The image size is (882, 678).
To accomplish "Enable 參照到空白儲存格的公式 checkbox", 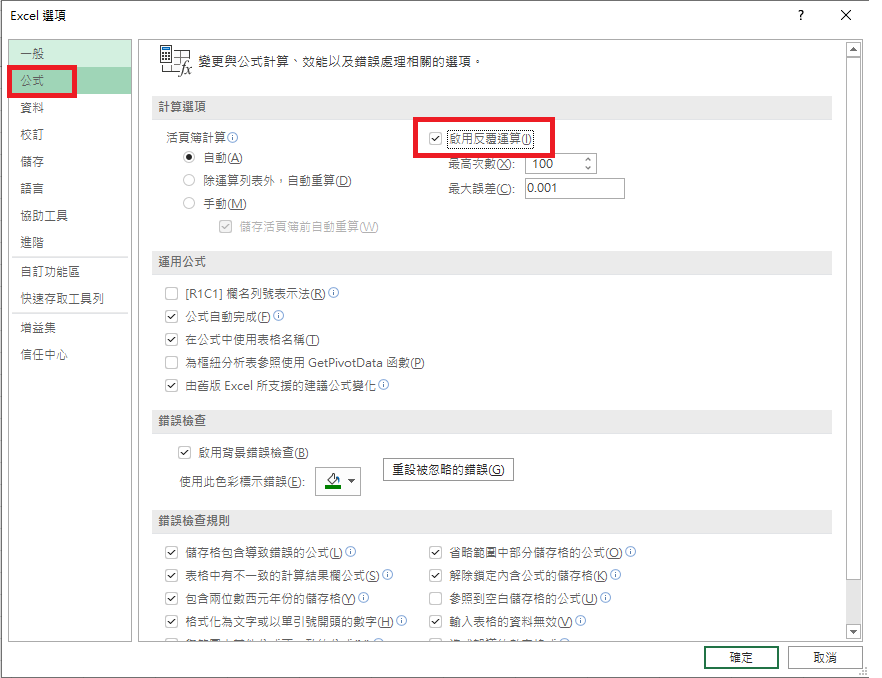I will click(435, 599).
